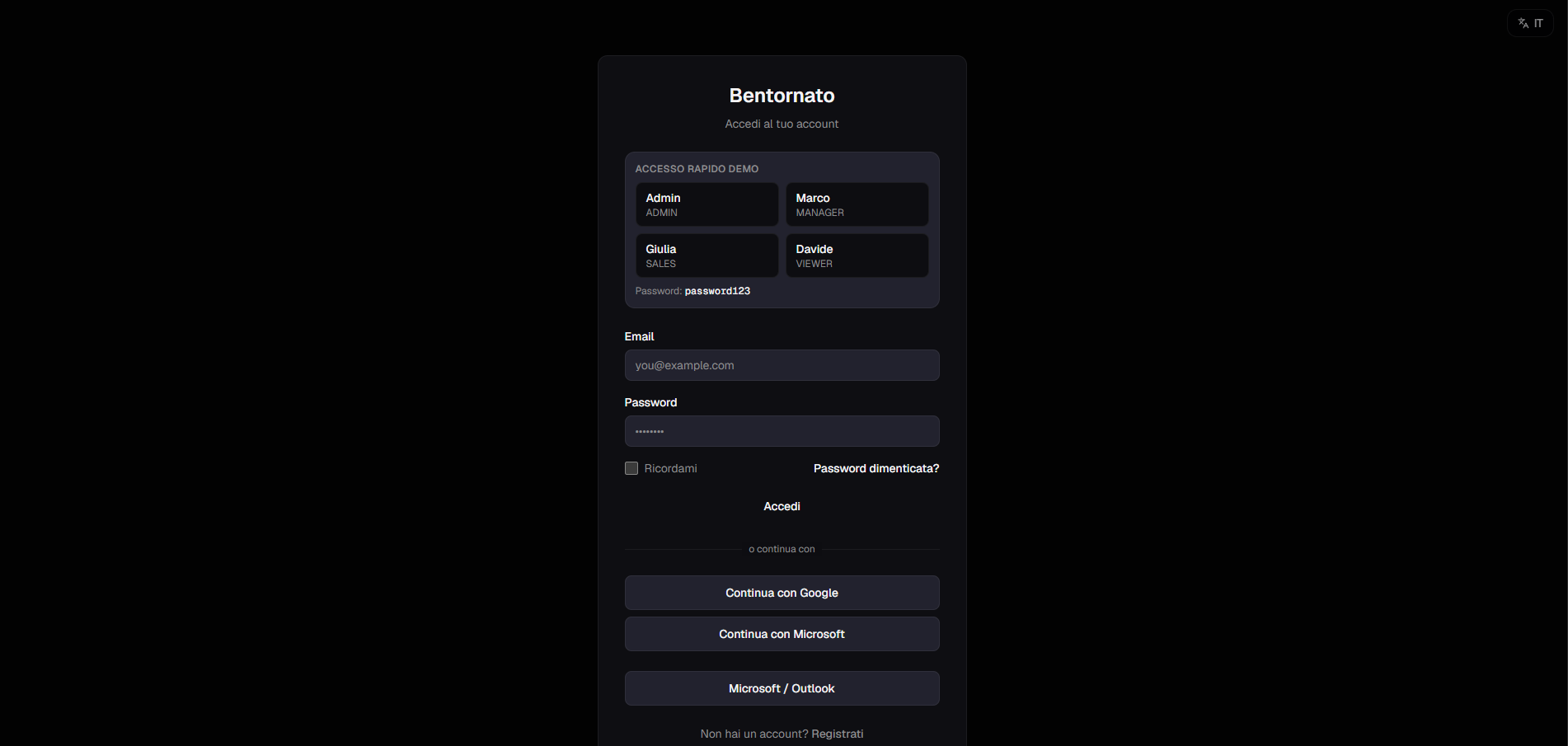Focus the Email input field
The height and width of the screenshot is (746, 1568).
coord(782,365)
